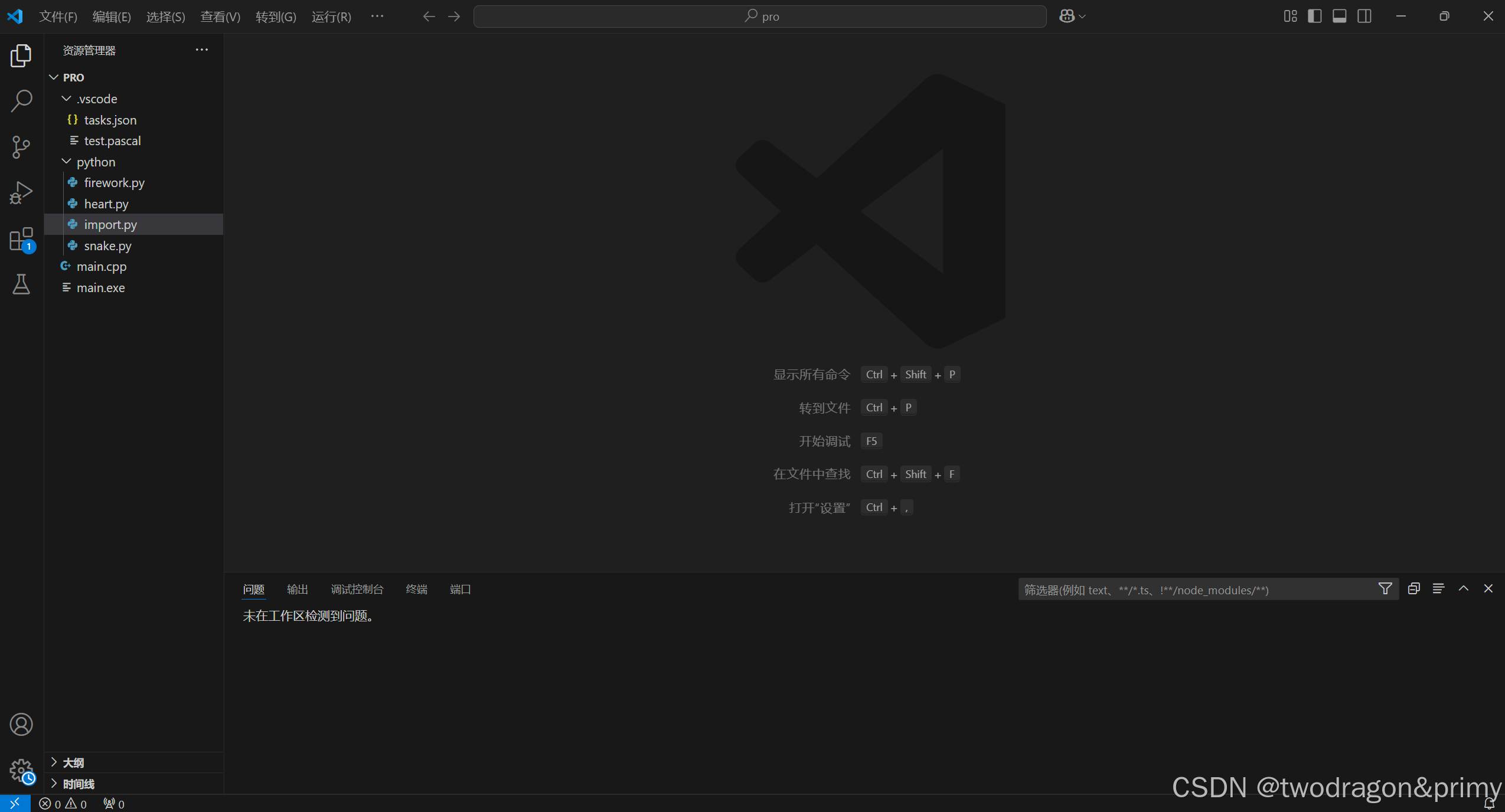Click the errors and warnings status indicator
This screenshot has width=1505, height=812.
pos(63,804)
